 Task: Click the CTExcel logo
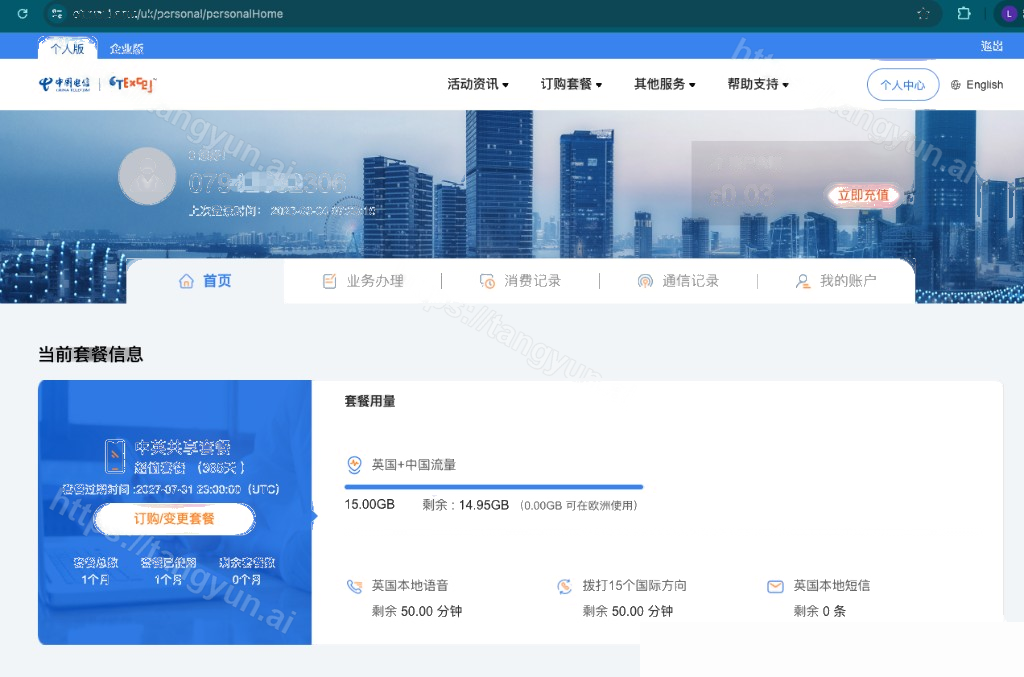[x=133, y=84]
